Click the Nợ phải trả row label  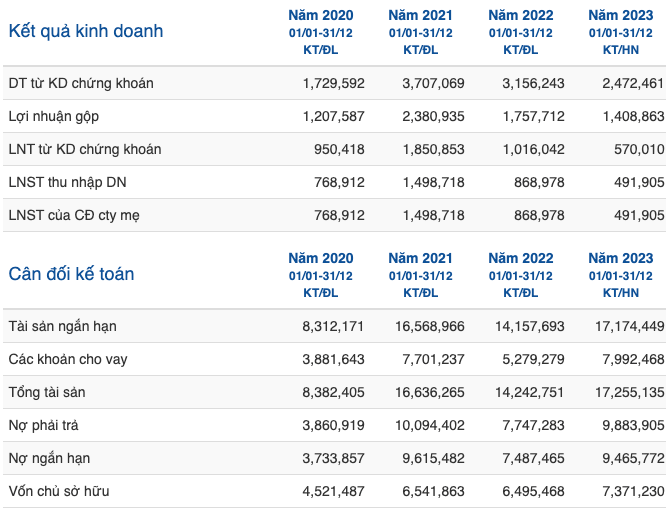point(43,425)
